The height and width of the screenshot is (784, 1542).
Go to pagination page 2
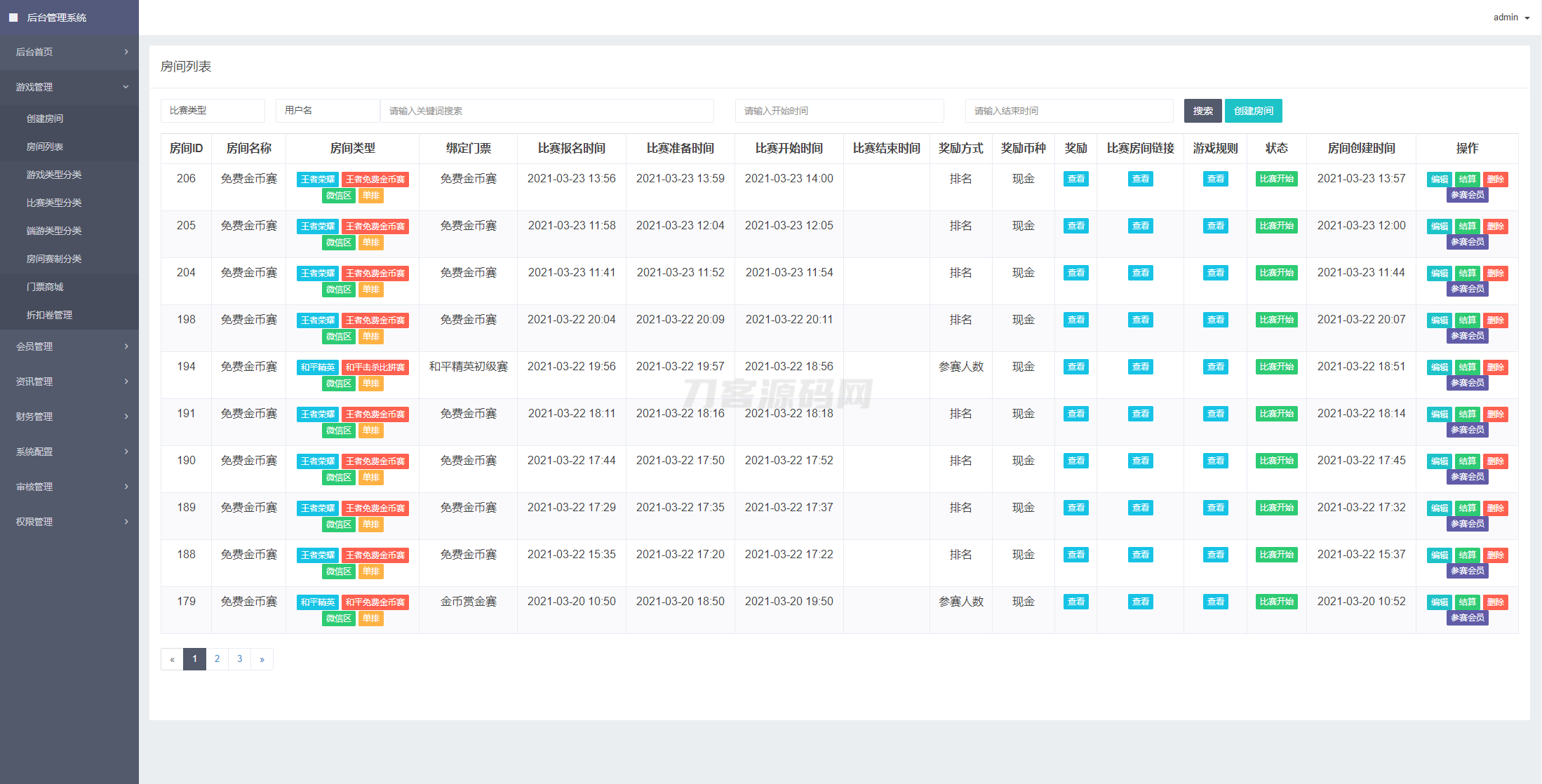217,659
